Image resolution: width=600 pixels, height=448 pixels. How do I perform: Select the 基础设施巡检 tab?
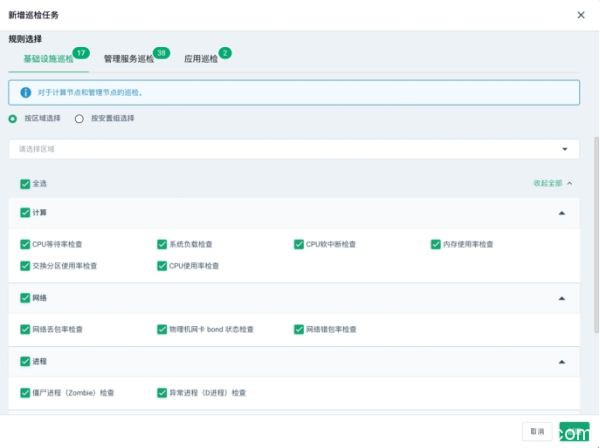tap(48, 59)
